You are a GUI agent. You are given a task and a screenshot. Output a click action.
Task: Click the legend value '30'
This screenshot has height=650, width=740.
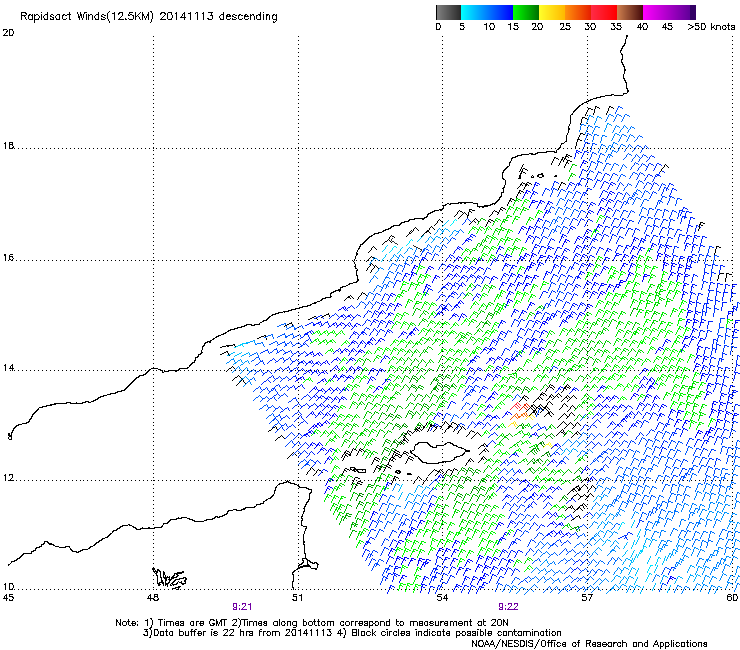pos(590,27)
